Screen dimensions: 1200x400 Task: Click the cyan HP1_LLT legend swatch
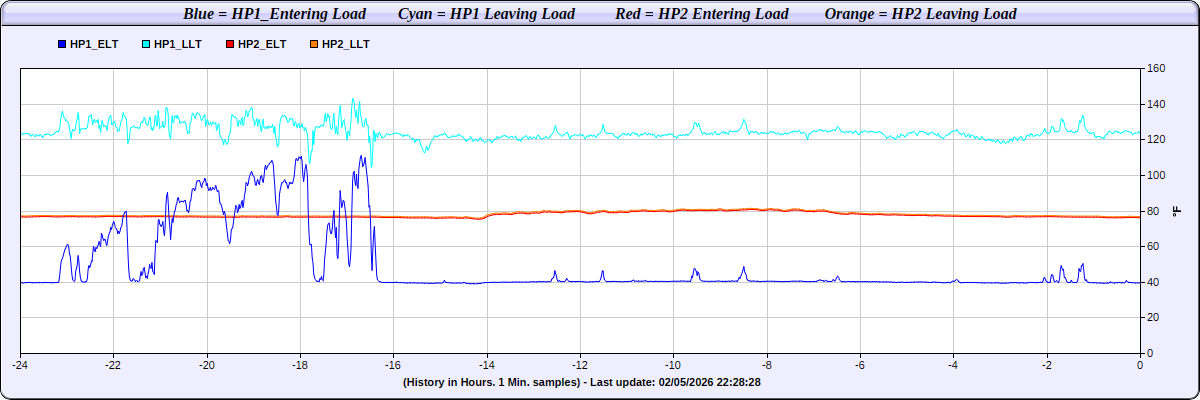click(147, 45)
